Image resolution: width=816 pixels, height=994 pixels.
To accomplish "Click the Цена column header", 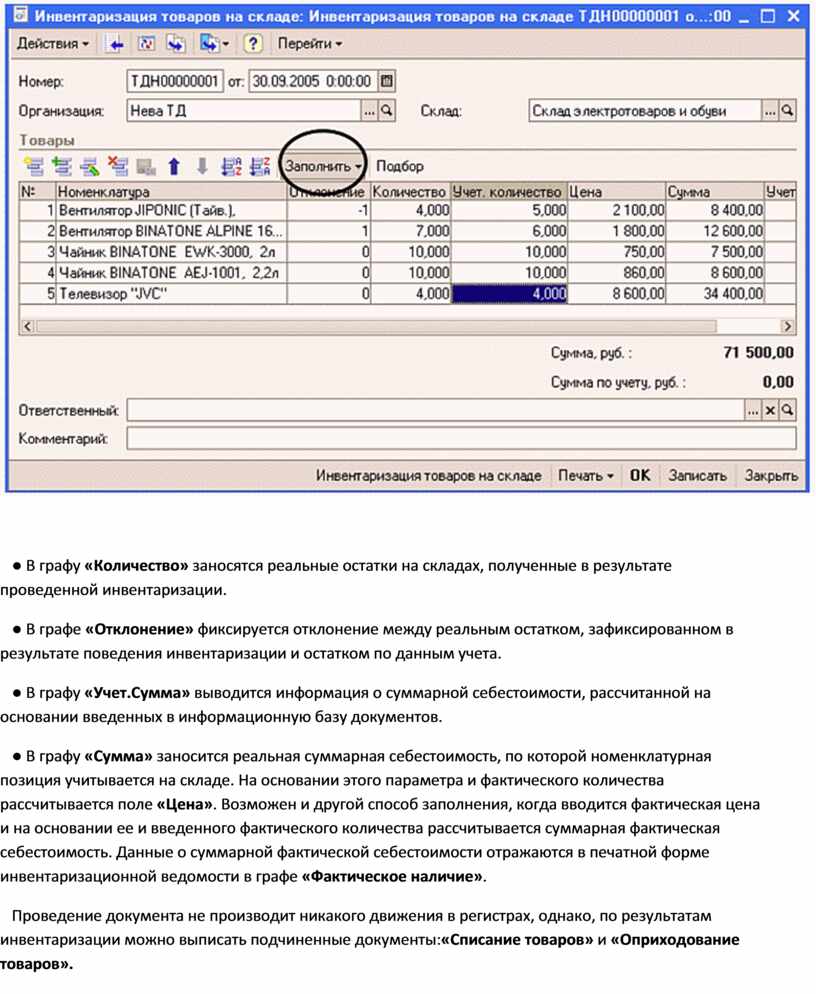I will [x=616, y=191].
